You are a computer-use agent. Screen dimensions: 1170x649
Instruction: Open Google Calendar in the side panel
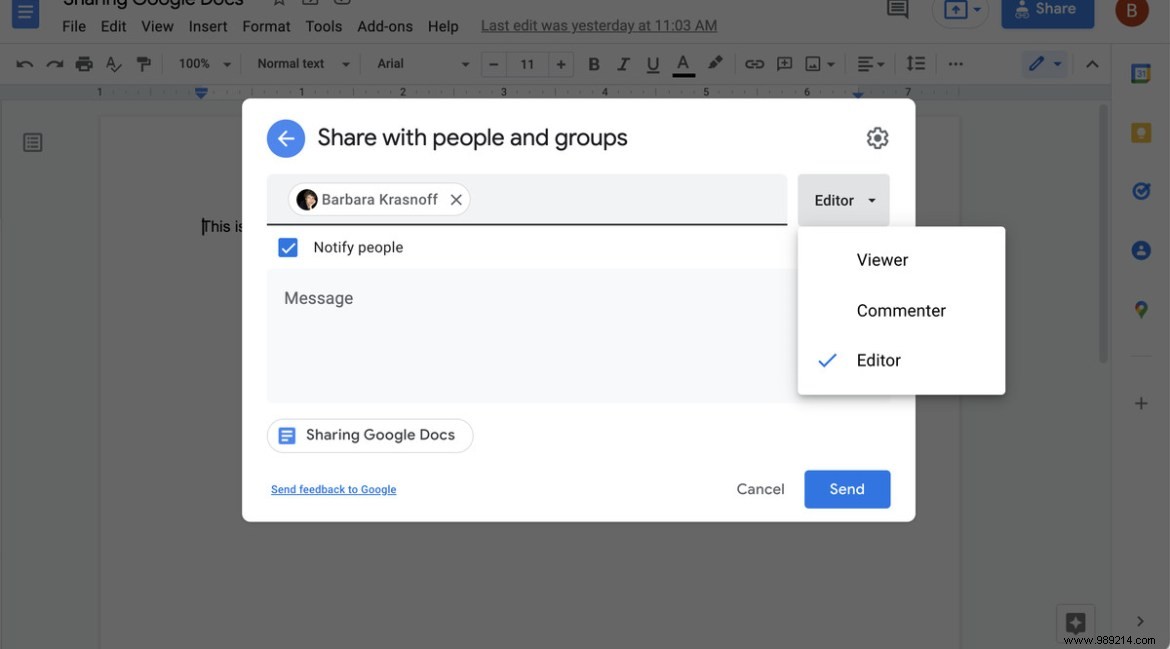(1141, 73)
